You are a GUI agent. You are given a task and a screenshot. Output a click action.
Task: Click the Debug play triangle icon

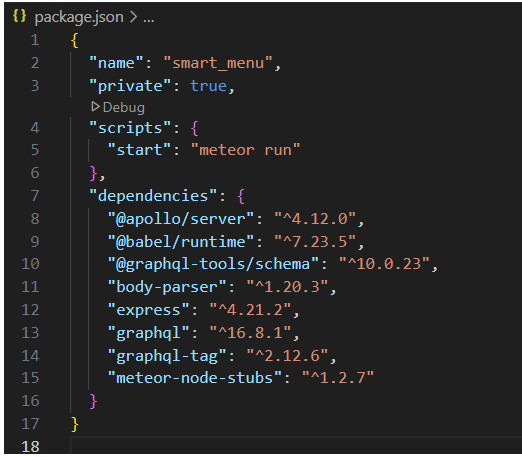pyautogui.click(x=95, y=107)
